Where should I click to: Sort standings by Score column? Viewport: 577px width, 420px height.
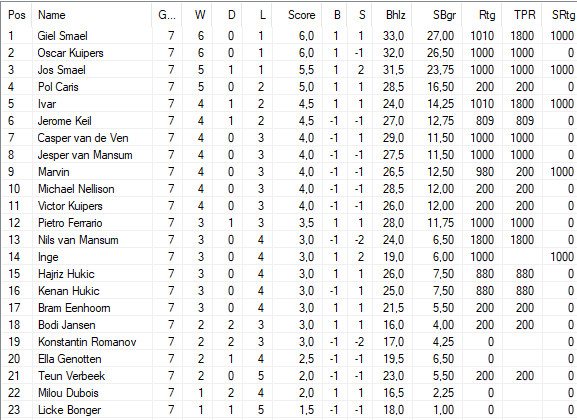click(x=297, y=15)
